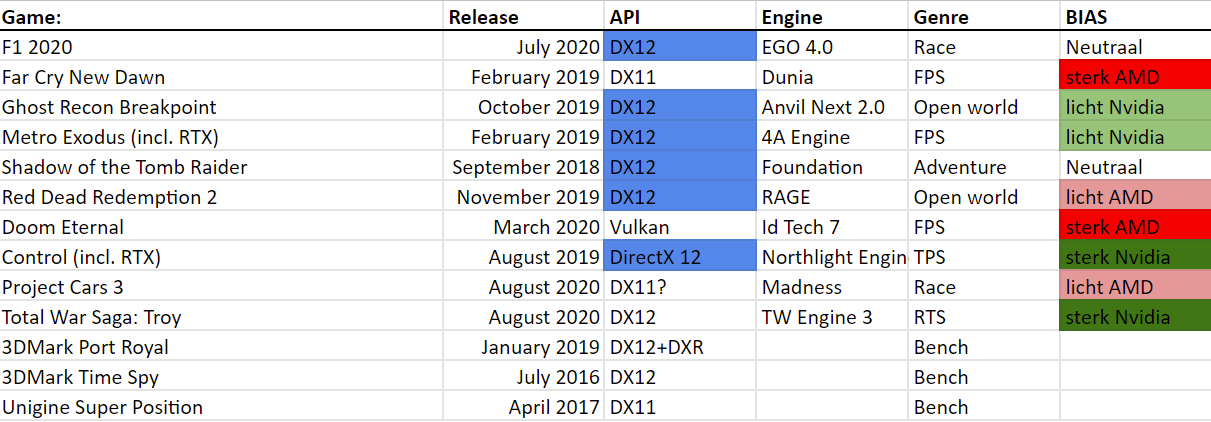
Task: Click the Unigine Super Position cell
Action: click(221, 406)
